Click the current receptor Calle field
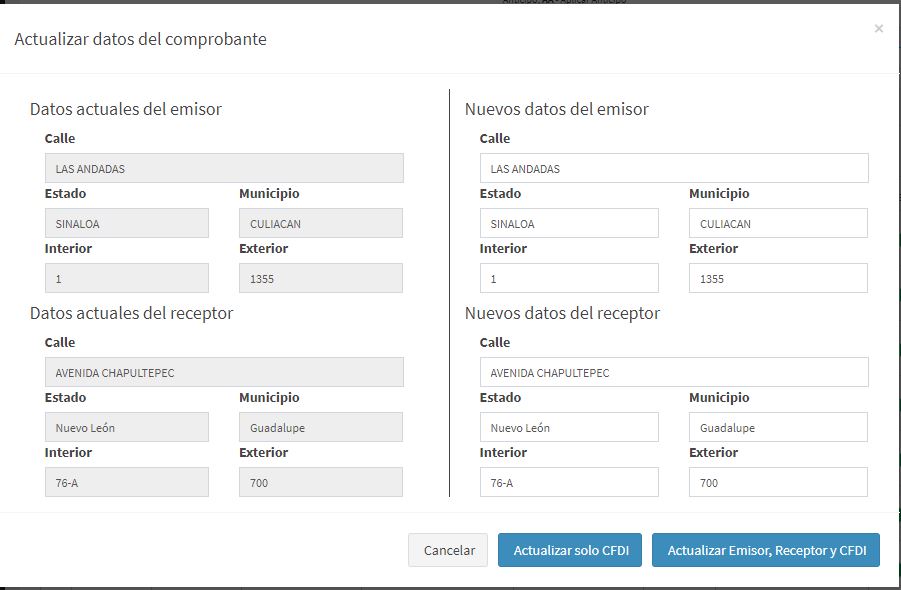 224,372
